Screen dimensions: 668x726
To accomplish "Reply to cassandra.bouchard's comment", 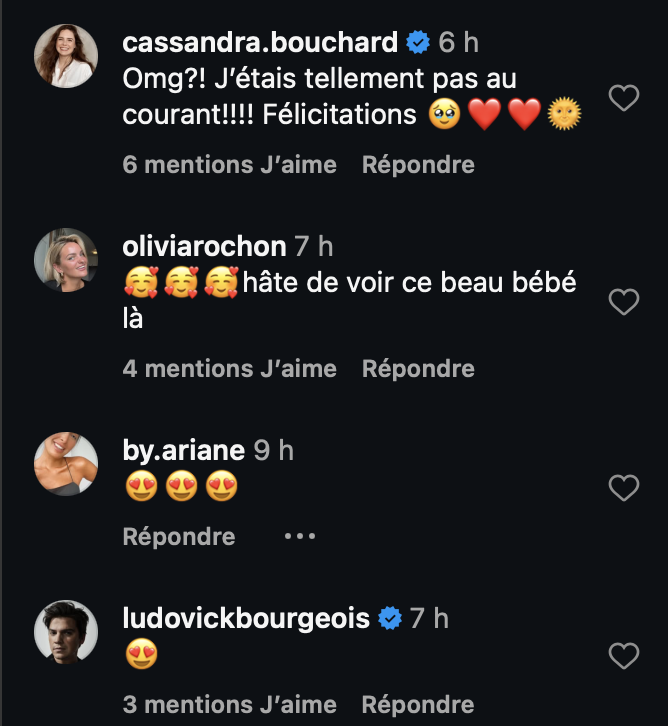I will coord(418,164).
